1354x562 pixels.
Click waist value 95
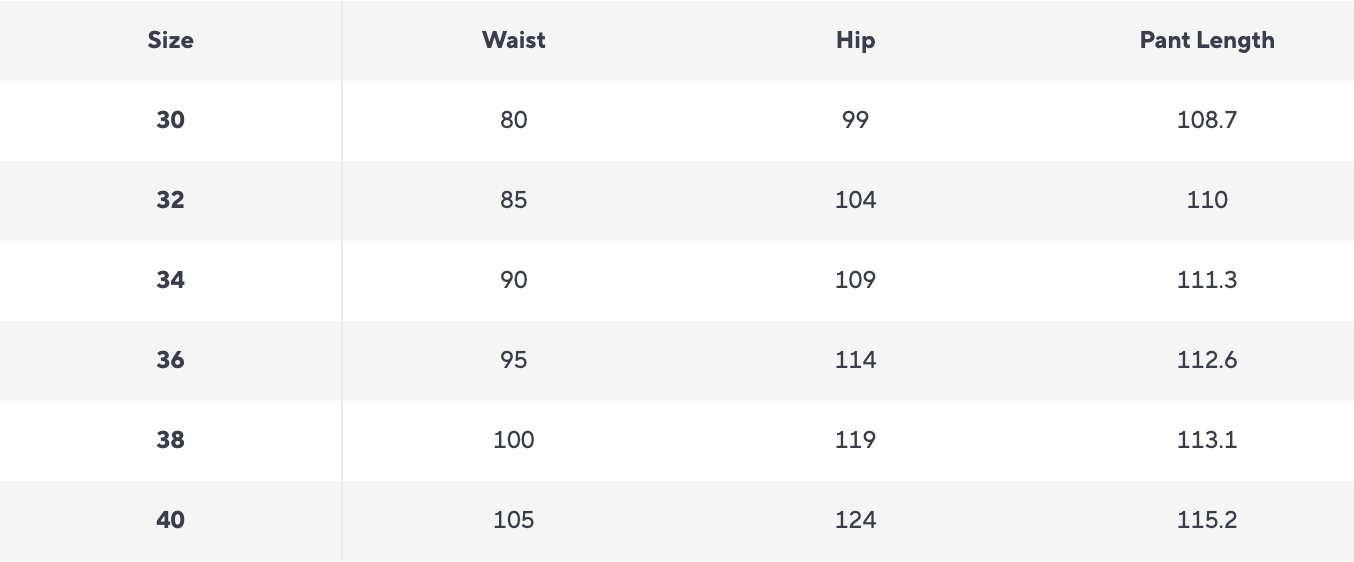pyautogui.click(x=513, y=360)
